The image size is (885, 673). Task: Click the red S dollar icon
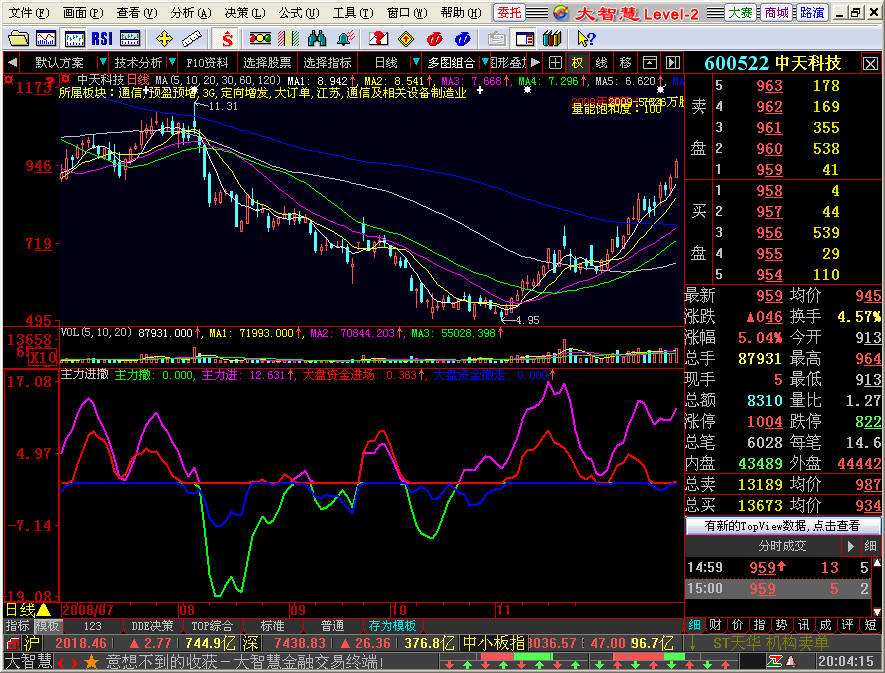(x=227, y=38)
